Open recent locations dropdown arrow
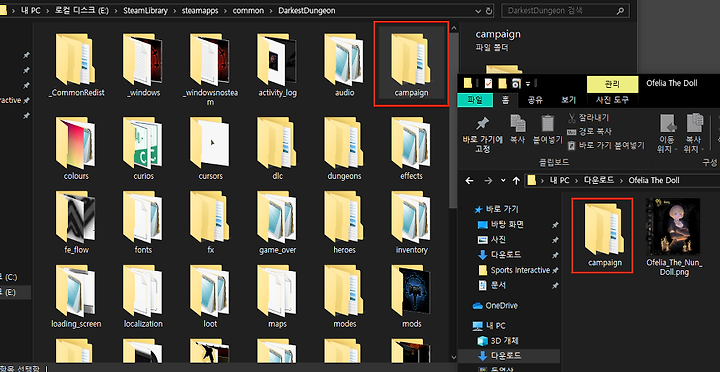Screen dimensions: 720x372 click(503, 180)
